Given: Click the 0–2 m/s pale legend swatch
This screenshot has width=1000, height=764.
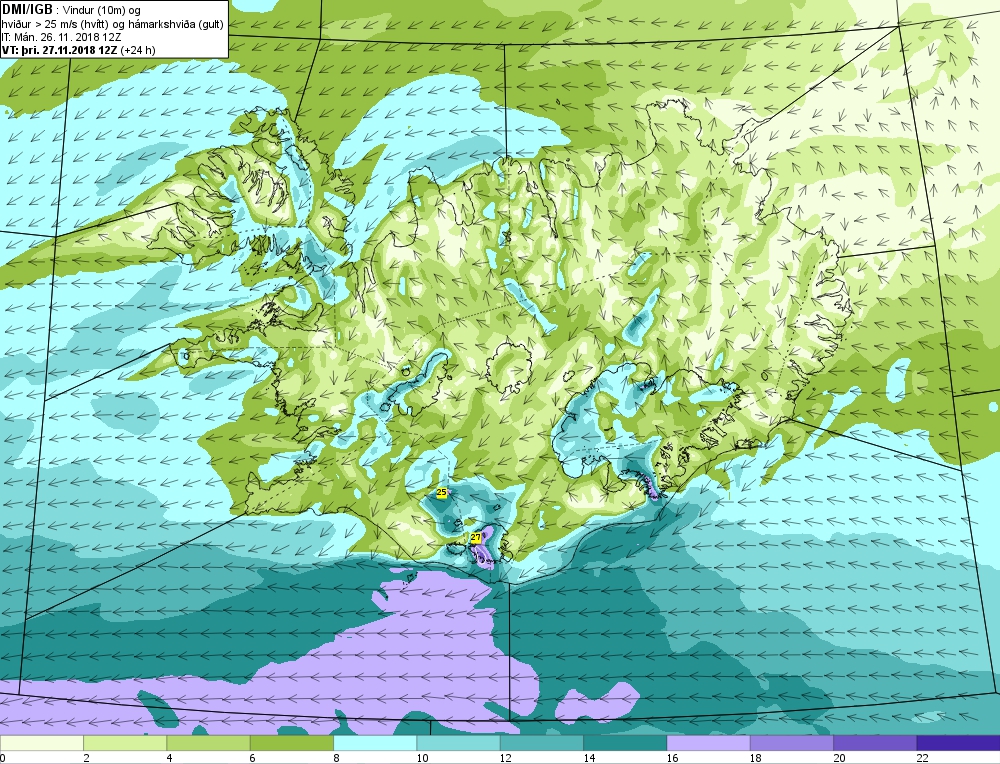Looking at the screenshot, I should point(41,743).
